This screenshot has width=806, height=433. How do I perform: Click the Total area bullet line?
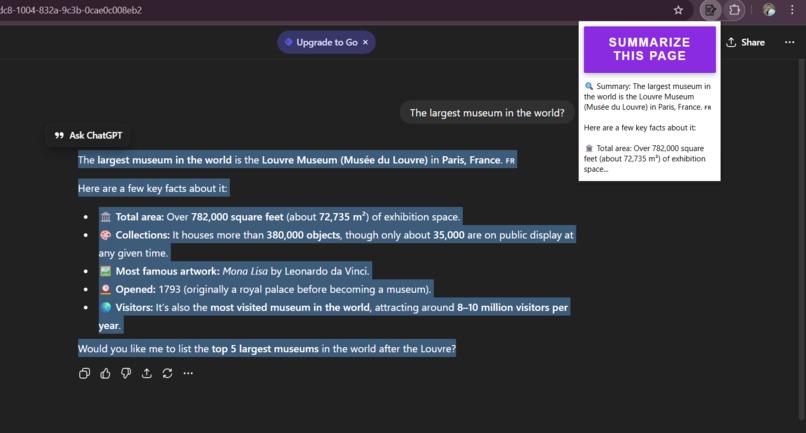tap(280, 217)
